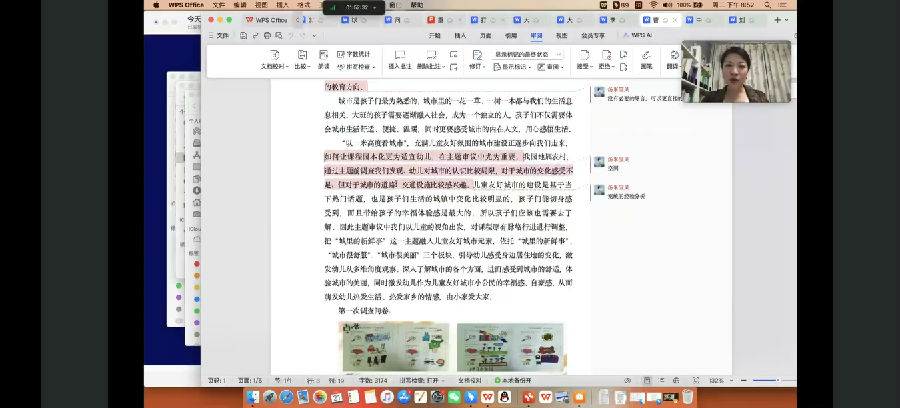Switch to the 插入 ribbon tab
900x408 pixels.
click(x=460, y=35)
